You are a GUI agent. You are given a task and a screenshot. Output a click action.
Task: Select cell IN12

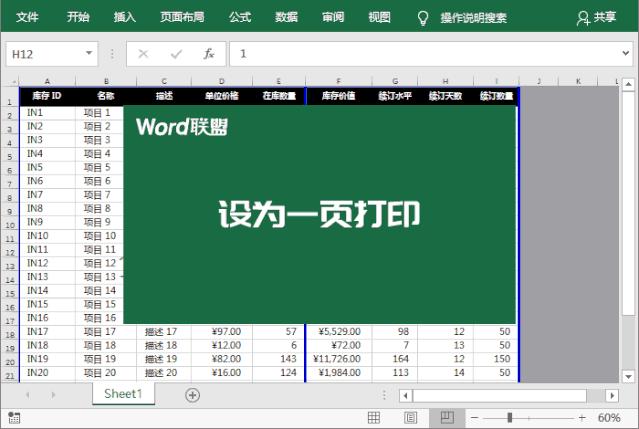(47, 263)
